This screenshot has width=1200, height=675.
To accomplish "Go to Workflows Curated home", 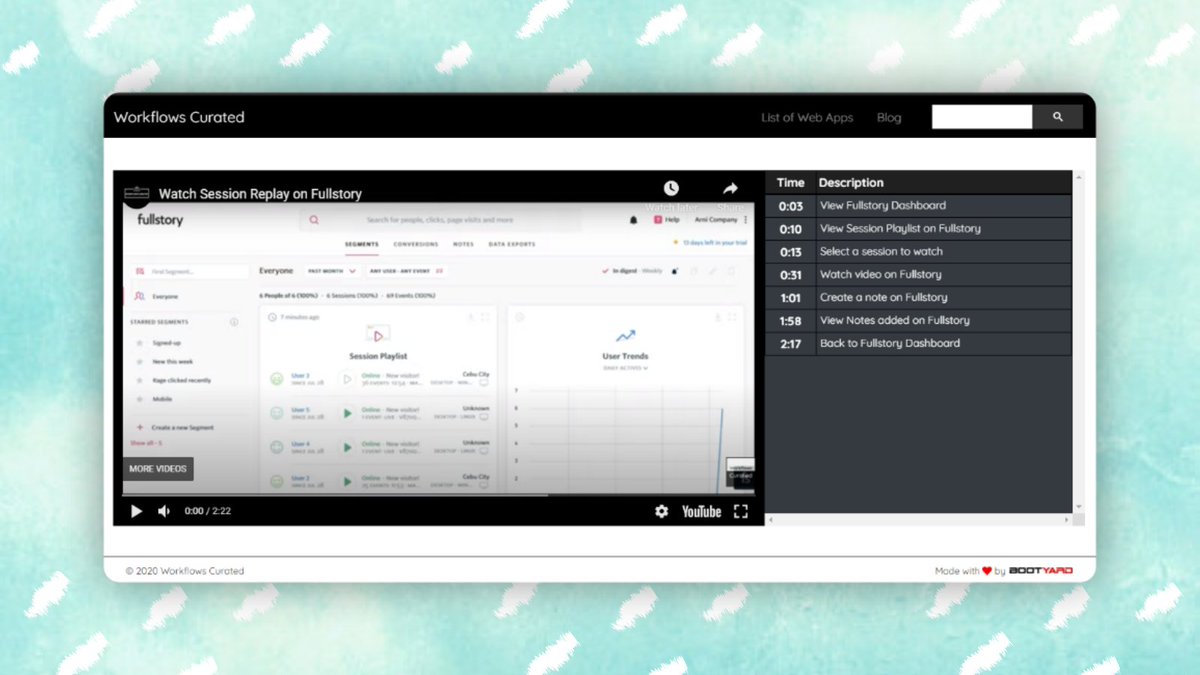I will 179,117.
